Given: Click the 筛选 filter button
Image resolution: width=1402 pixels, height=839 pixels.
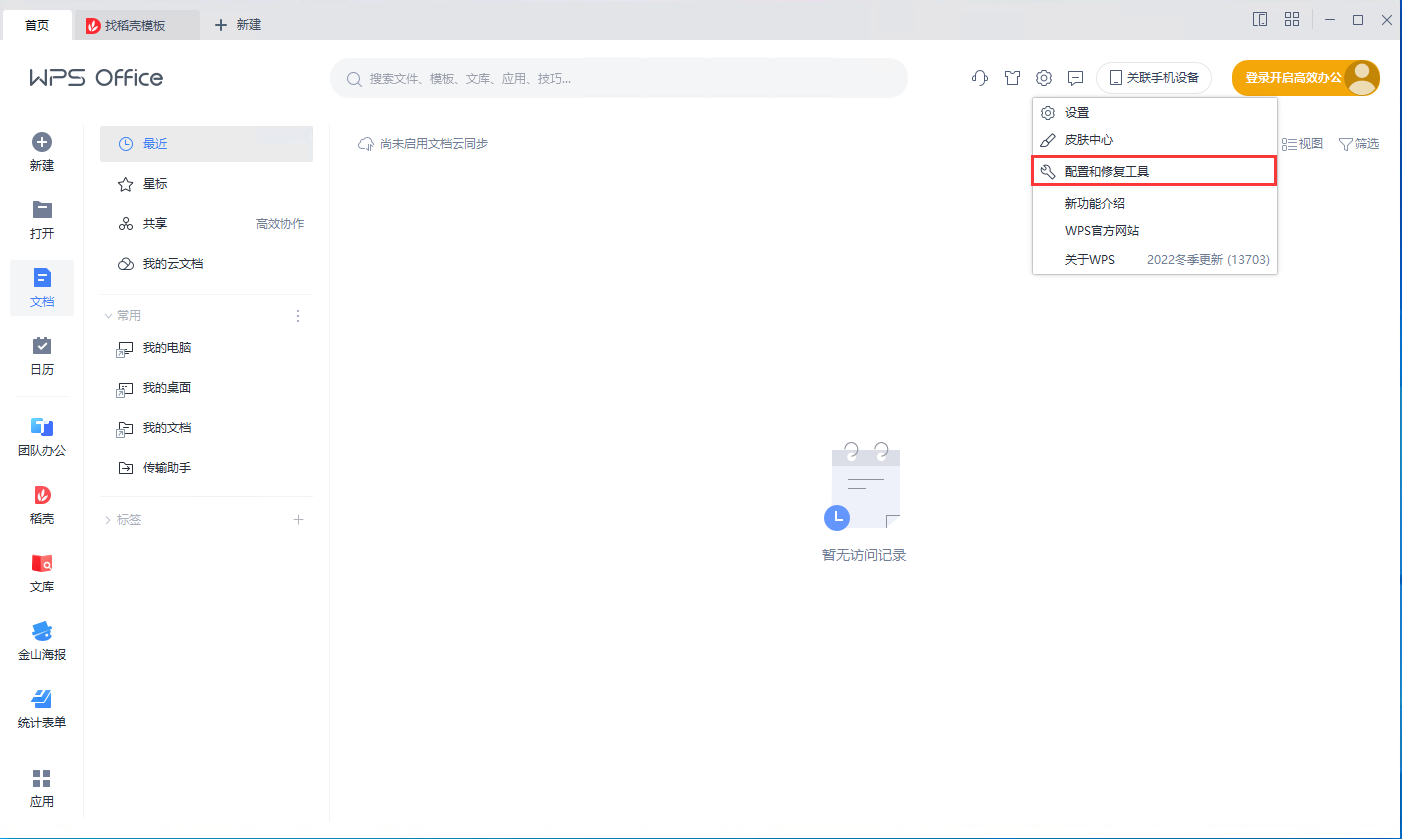Looking at the screenshot, I should click(1359, 144).
